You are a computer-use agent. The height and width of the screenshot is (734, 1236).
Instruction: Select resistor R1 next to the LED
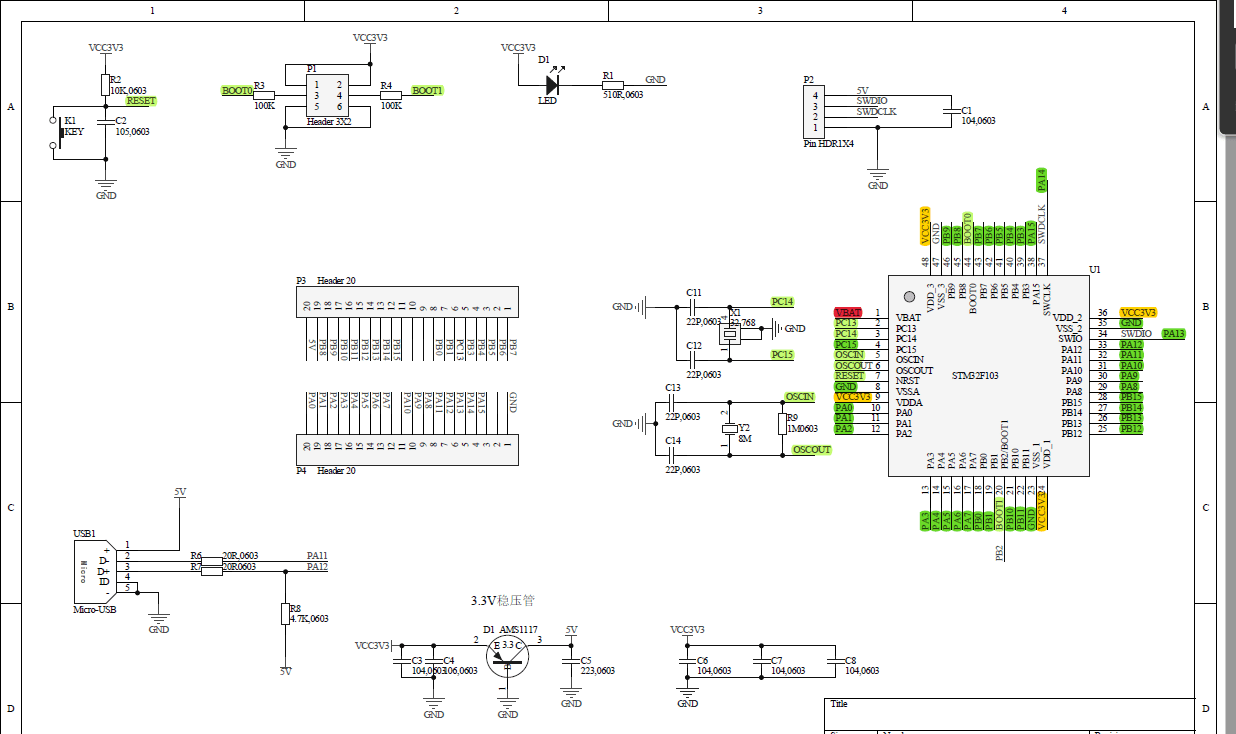point(612,85)
